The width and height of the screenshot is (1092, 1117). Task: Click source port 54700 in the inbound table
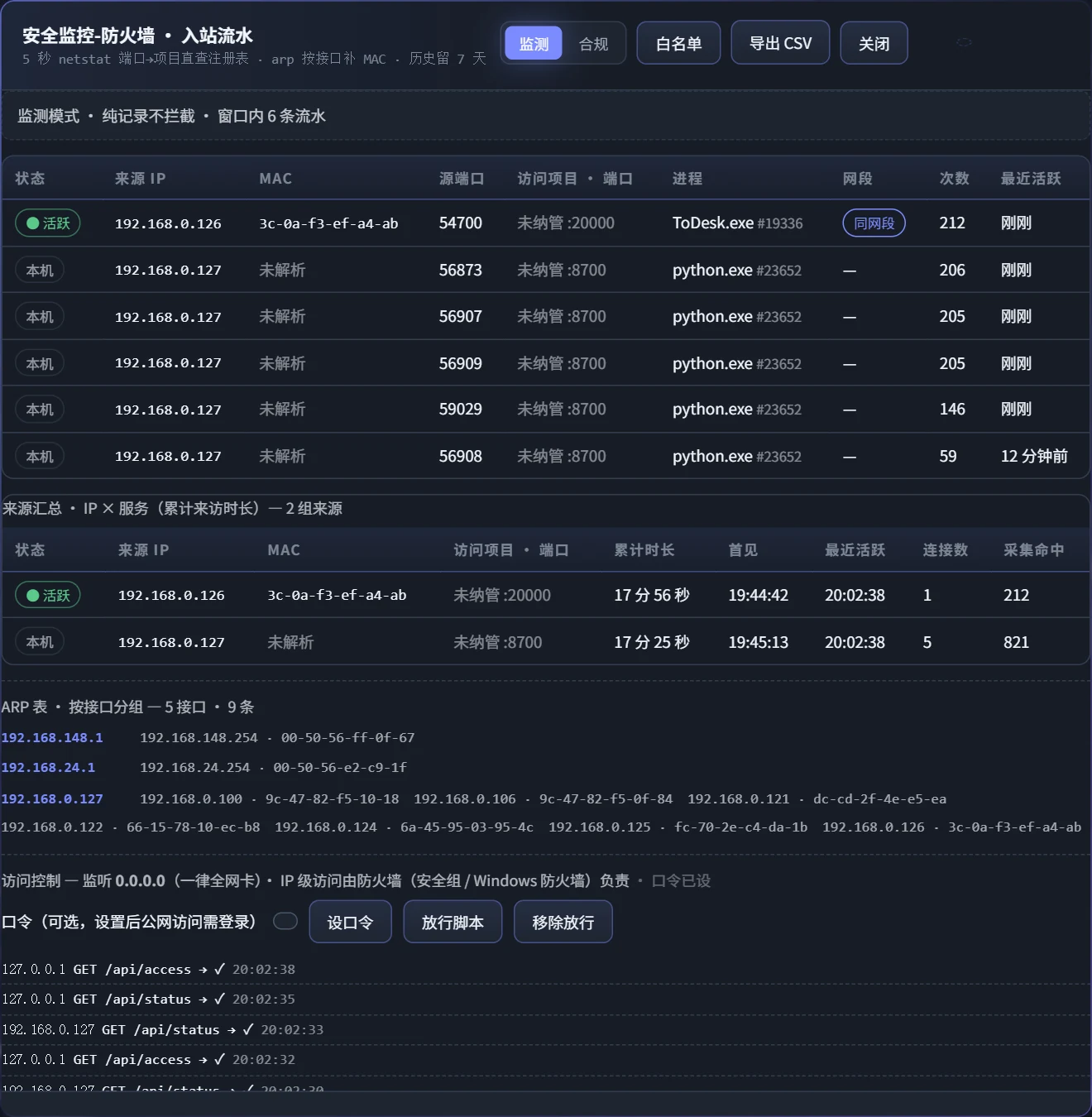point(461,223)
